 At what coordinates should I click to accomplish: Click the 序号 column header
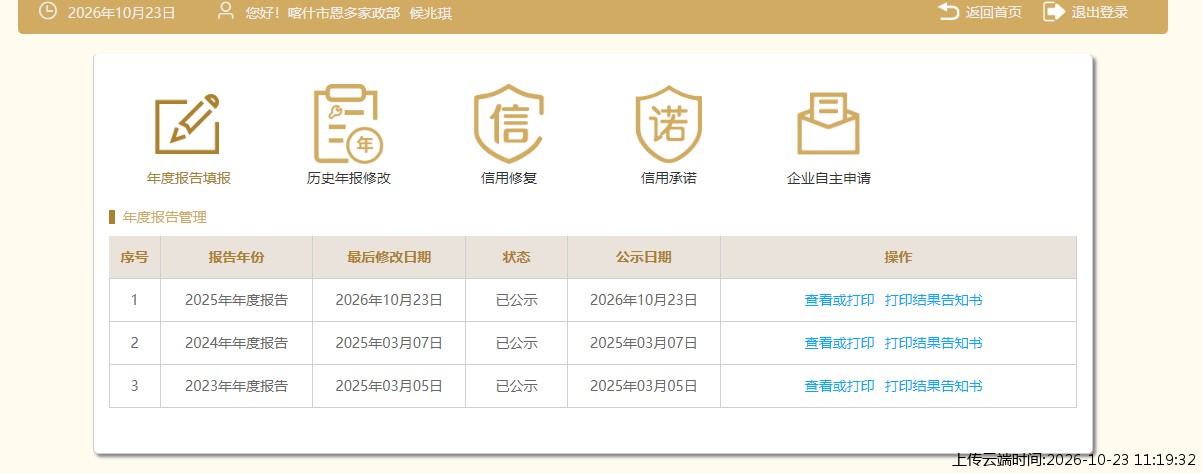pyautogui.click(x=135, y=257)
